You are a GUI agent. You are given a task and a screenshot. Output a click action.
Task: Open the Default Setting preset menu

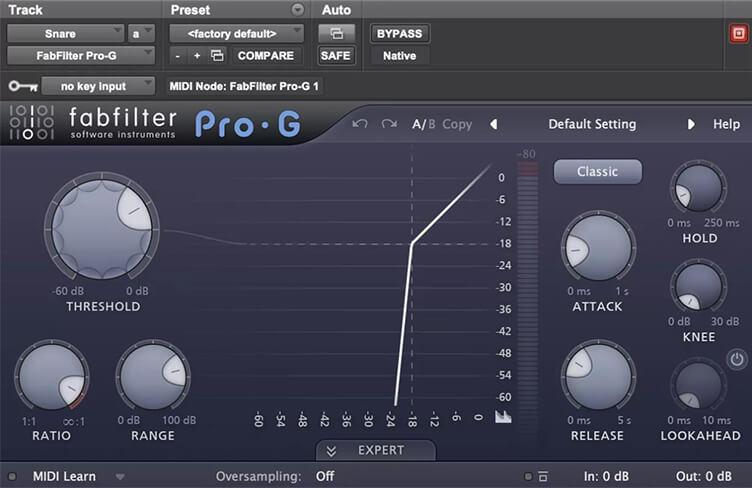pyautogui.click(x=592, y=124)
